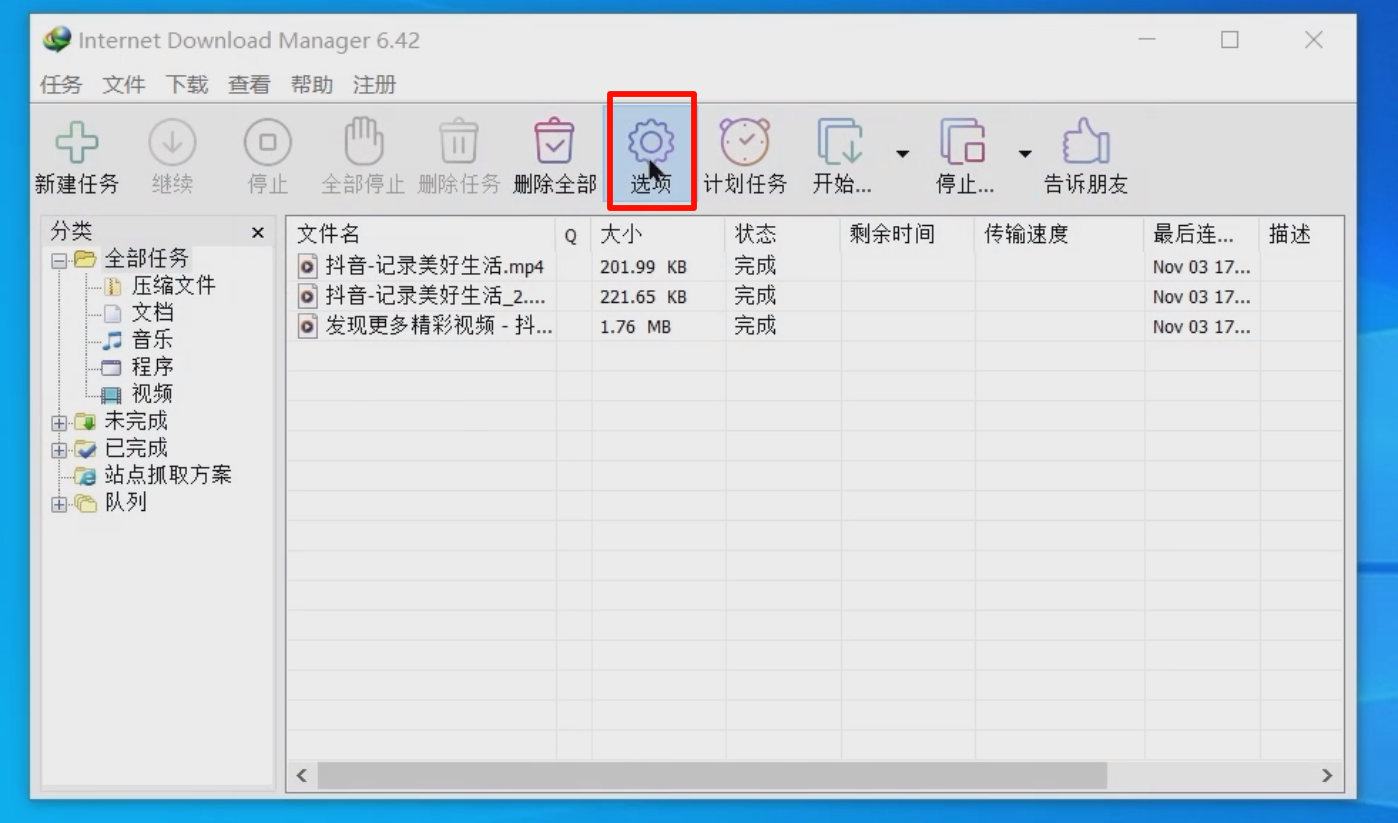This screenshot has height=823, width=1398.
Task: Select the 压缩文件 category
Action: [x=173, y=285]
